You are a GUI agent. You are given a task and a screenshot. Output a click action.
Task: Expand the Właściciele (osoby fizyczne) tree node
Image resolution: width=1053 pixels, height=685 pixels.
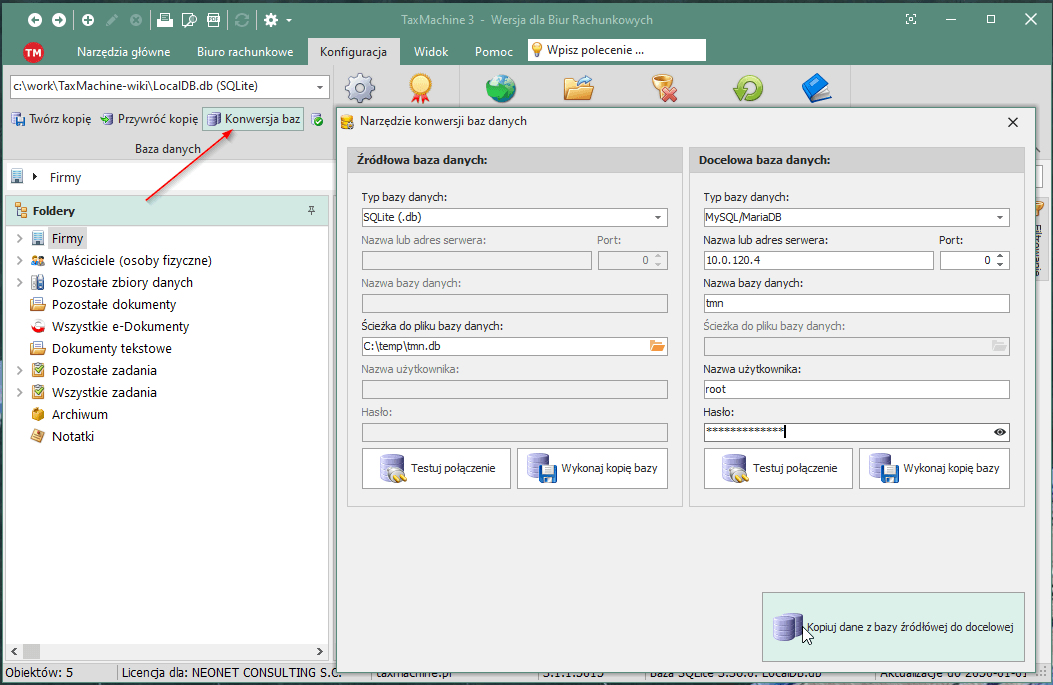tap(19, 261)
